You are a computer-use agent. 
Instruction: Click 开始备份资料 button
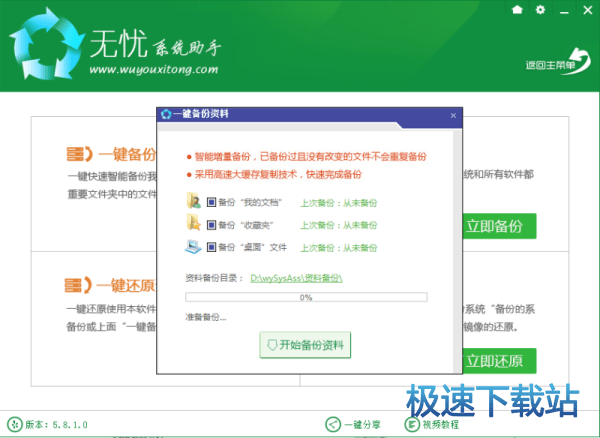click(x=305, y=345)
